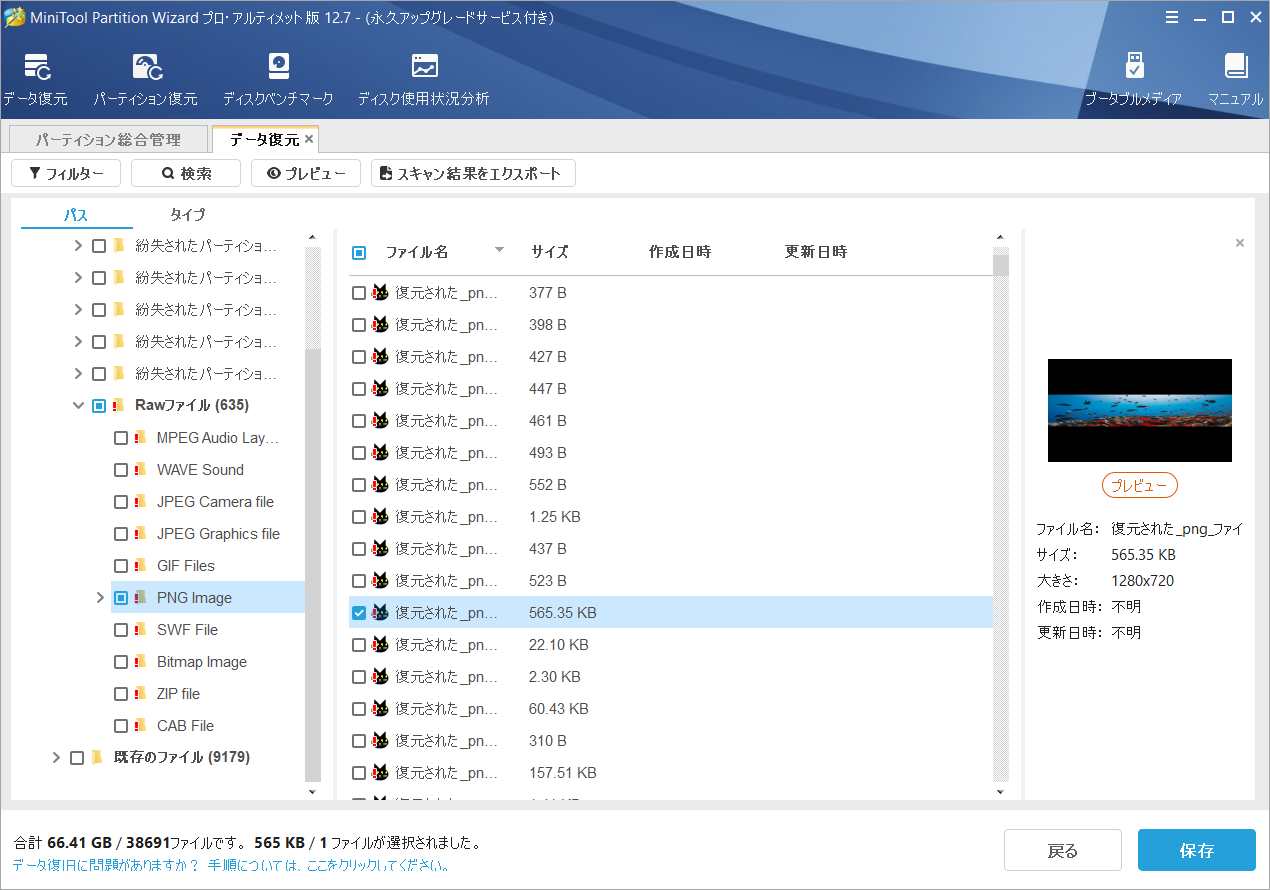This screenshot has height=890, width=1270.
Task: Click the file icon of the 1.25 KB row
Action: click(x=380, y=517)
